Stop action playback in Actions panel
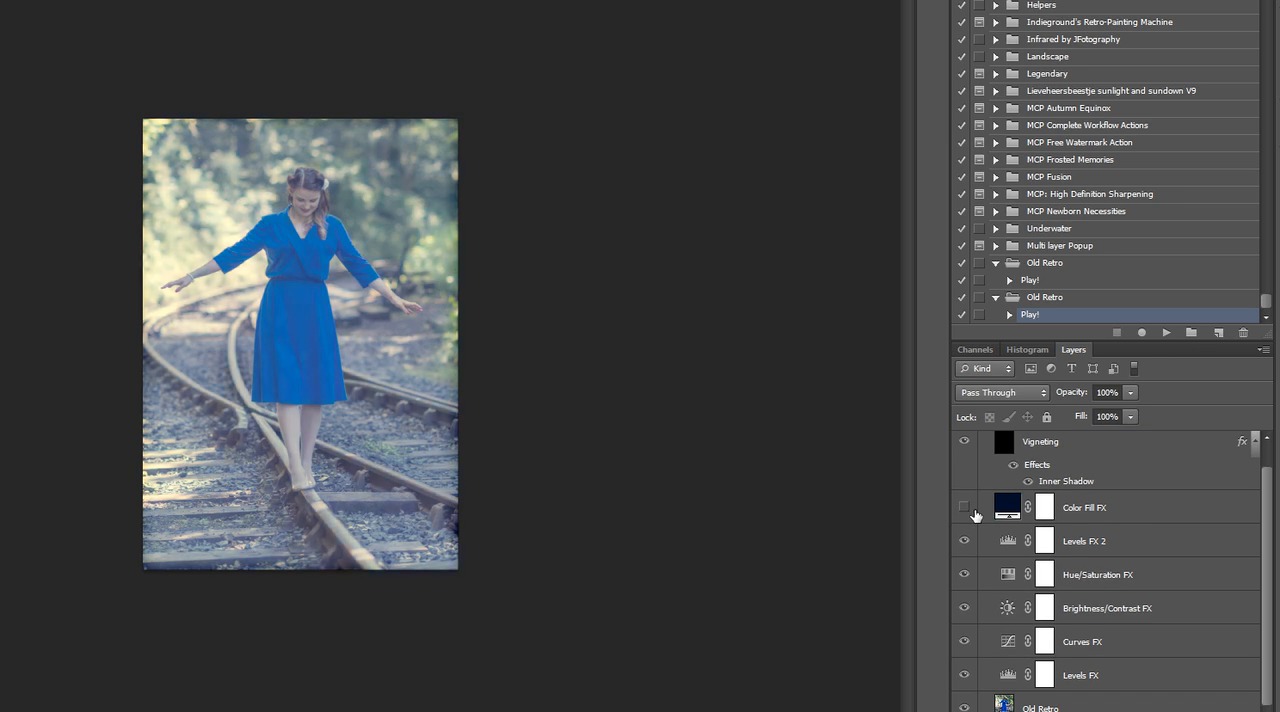 click(x=1117, y=333)
